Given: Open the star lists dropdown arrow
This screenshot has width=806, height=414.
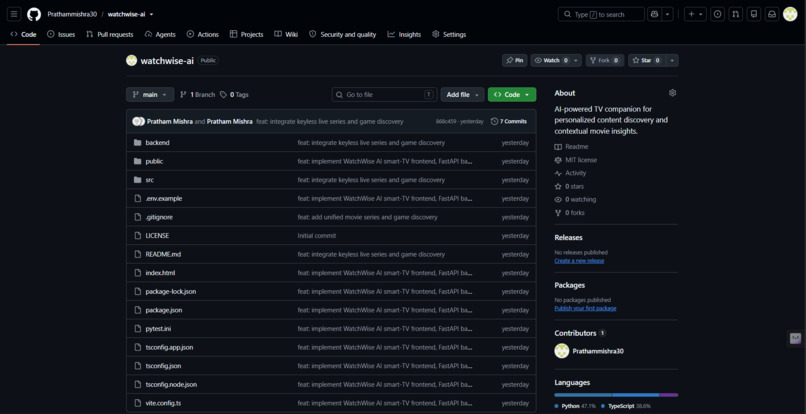Looking at the screenshot, I should point(672,61).
